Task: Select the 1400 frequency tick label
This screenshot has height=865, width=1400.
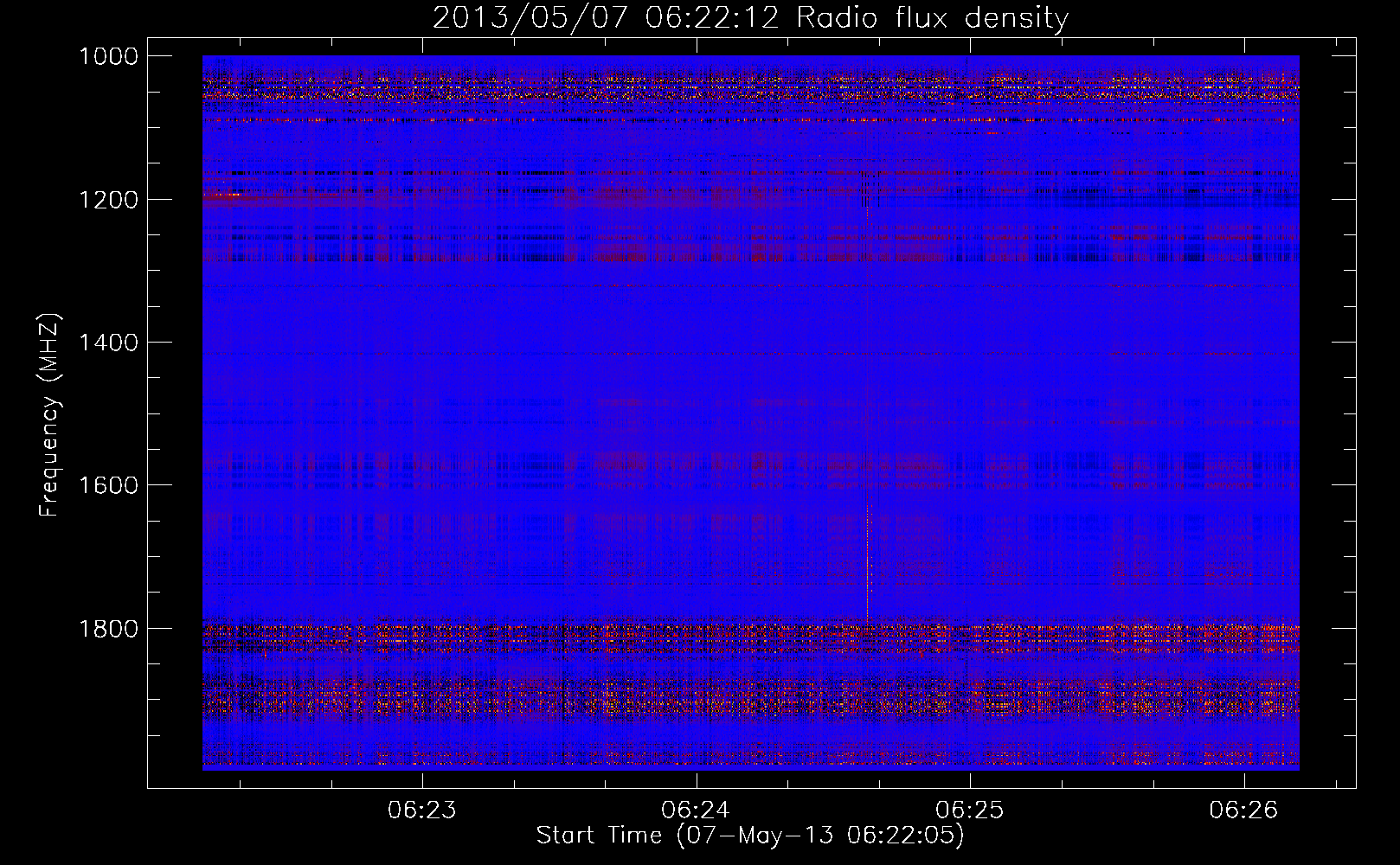Action: (108, 343)
